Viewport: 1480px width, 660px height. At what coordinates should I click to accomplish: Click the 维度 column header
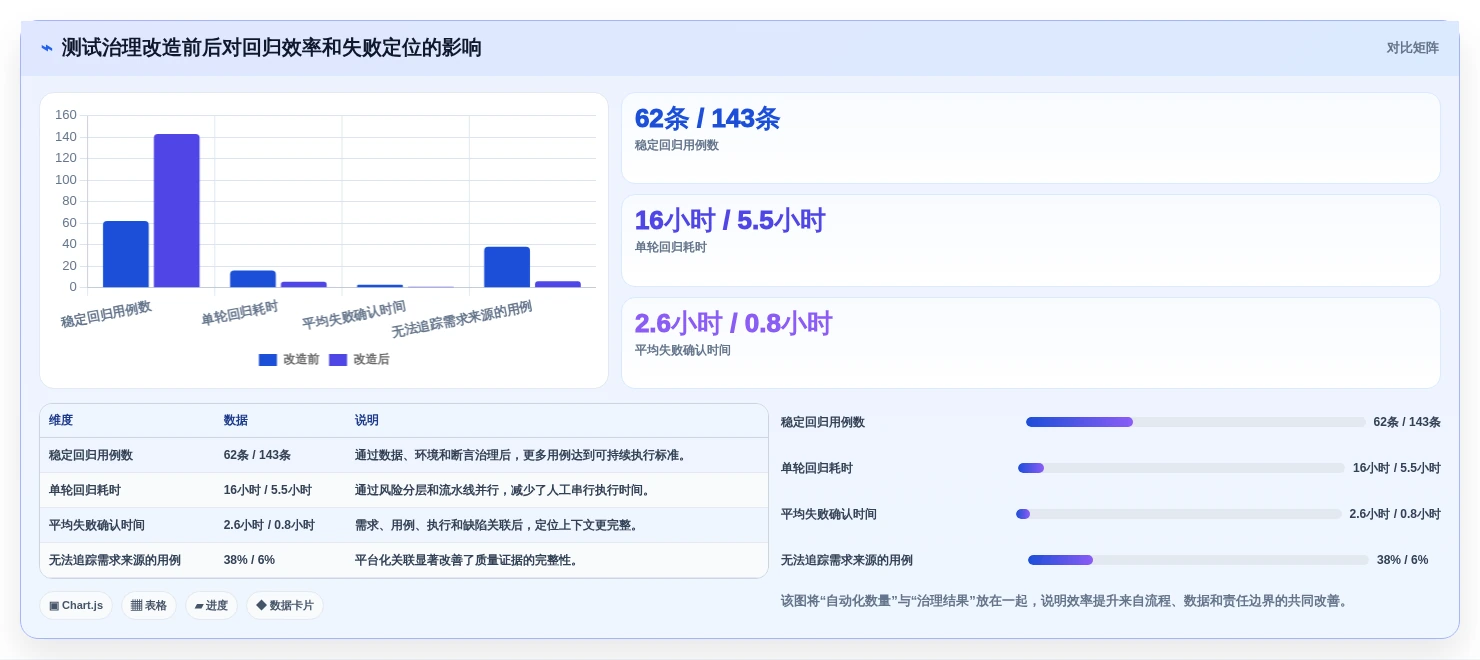point(61,421)
